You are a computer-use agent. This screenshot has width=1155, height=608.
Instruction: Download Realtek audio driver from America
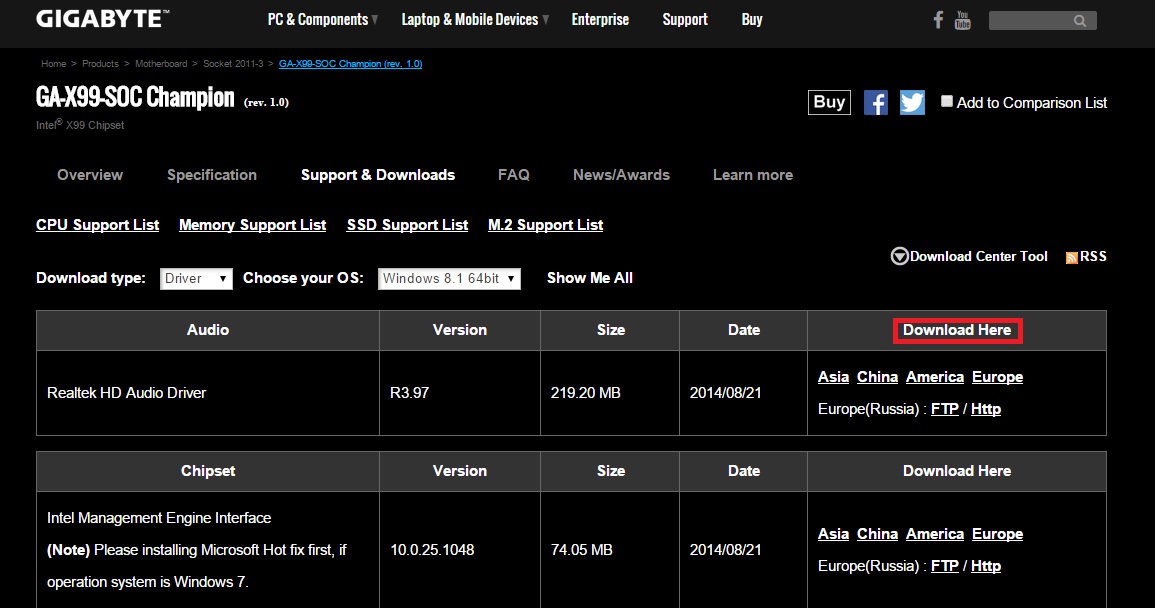pyautogui.click(x=935, y=377)
